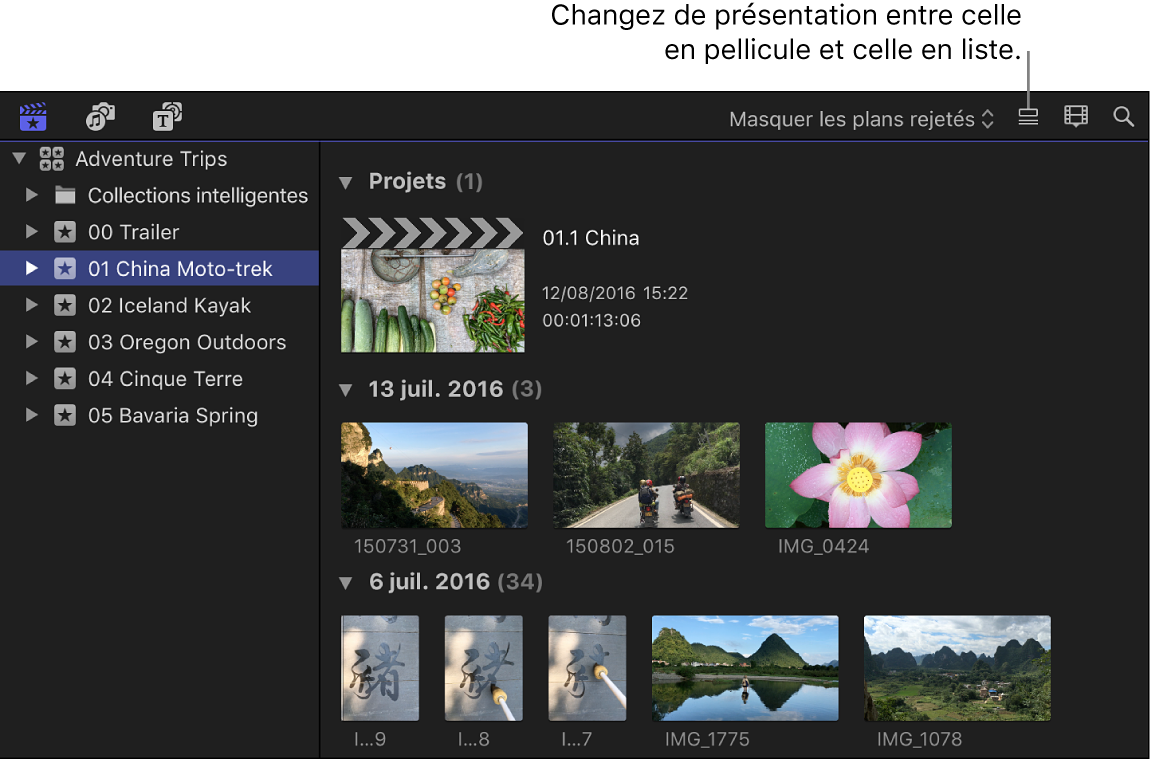Viewport: 1152px width, 761px height.
Task: Click the IMG_0424 flower thumbnail
Action: 857,474
